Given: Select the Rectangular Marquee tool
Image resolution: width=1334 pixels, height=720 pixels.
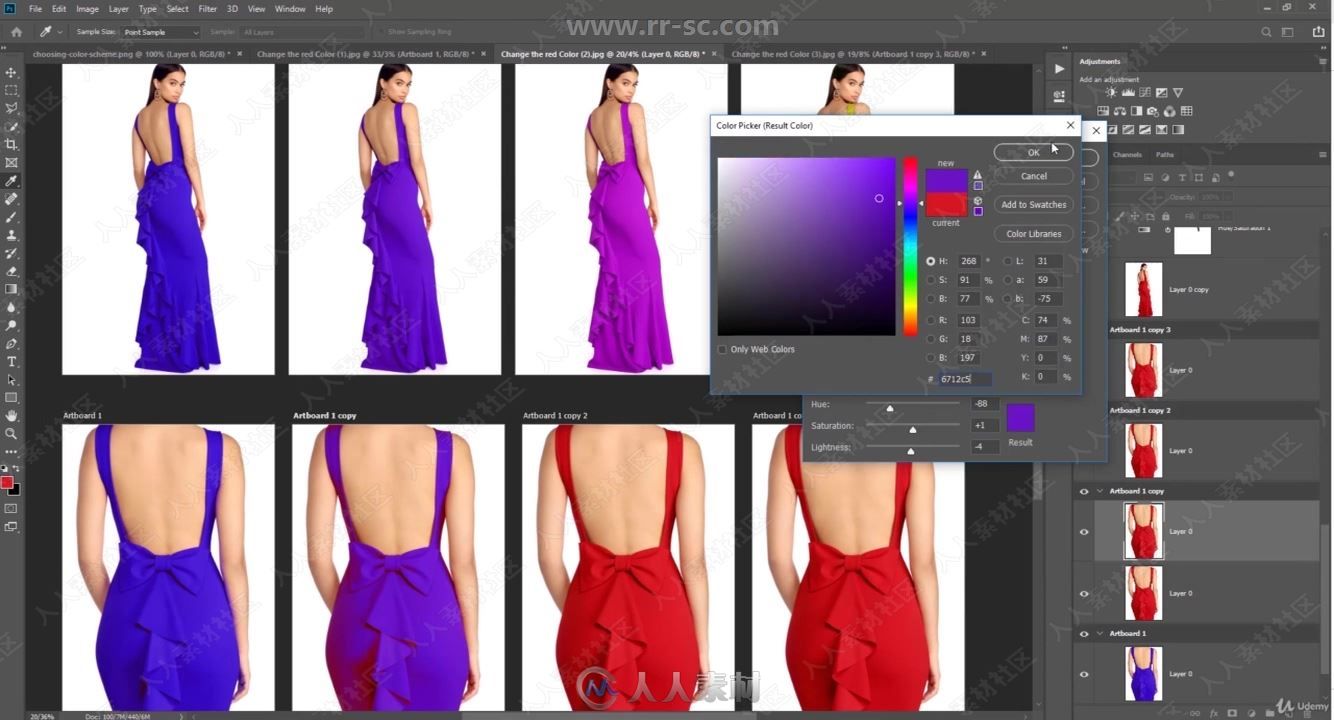Looking at the screenshot, I should click(x=11, y=91).
